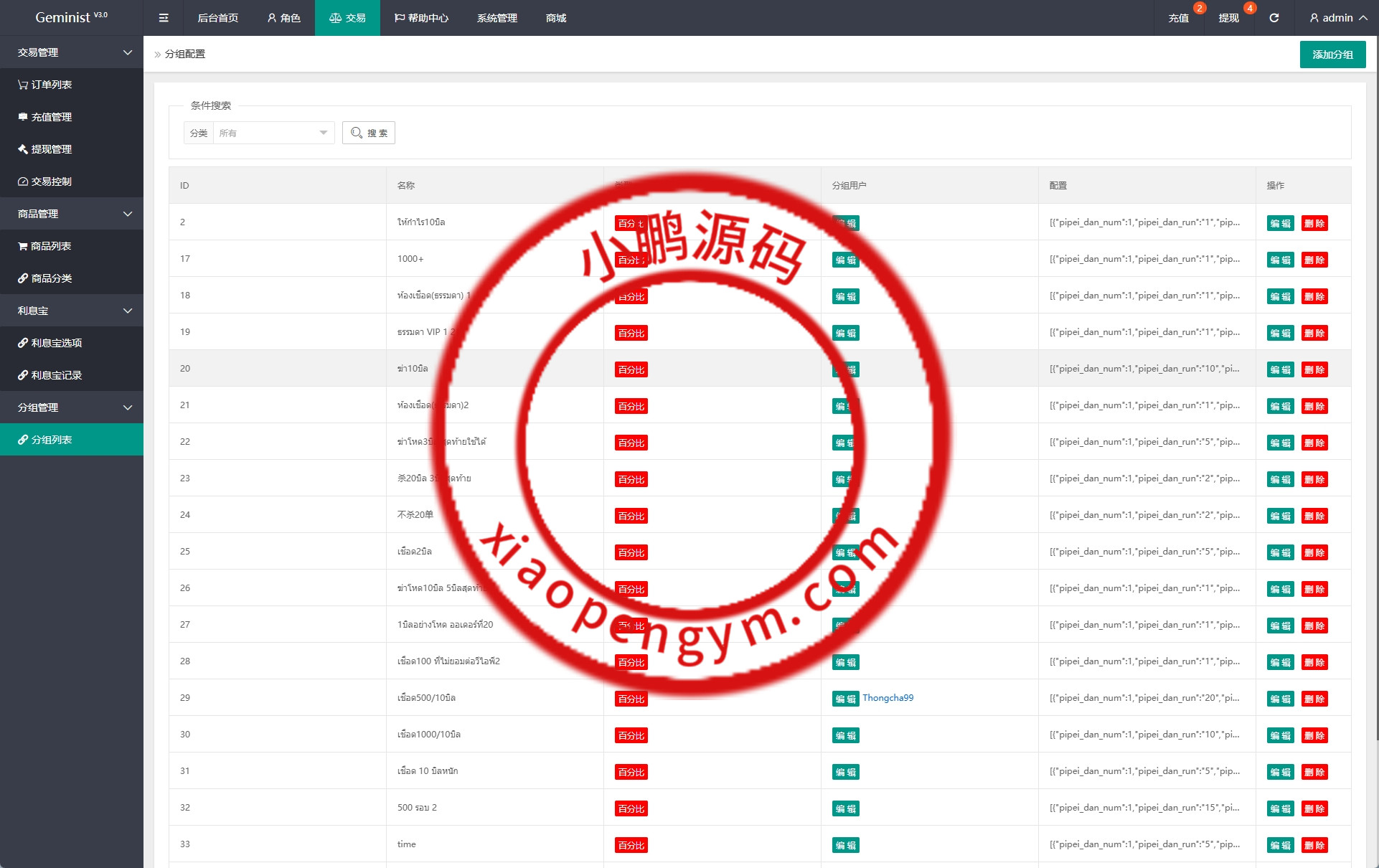Click the 添加分组 button
1379x868 pixels.
(1332, 55)
